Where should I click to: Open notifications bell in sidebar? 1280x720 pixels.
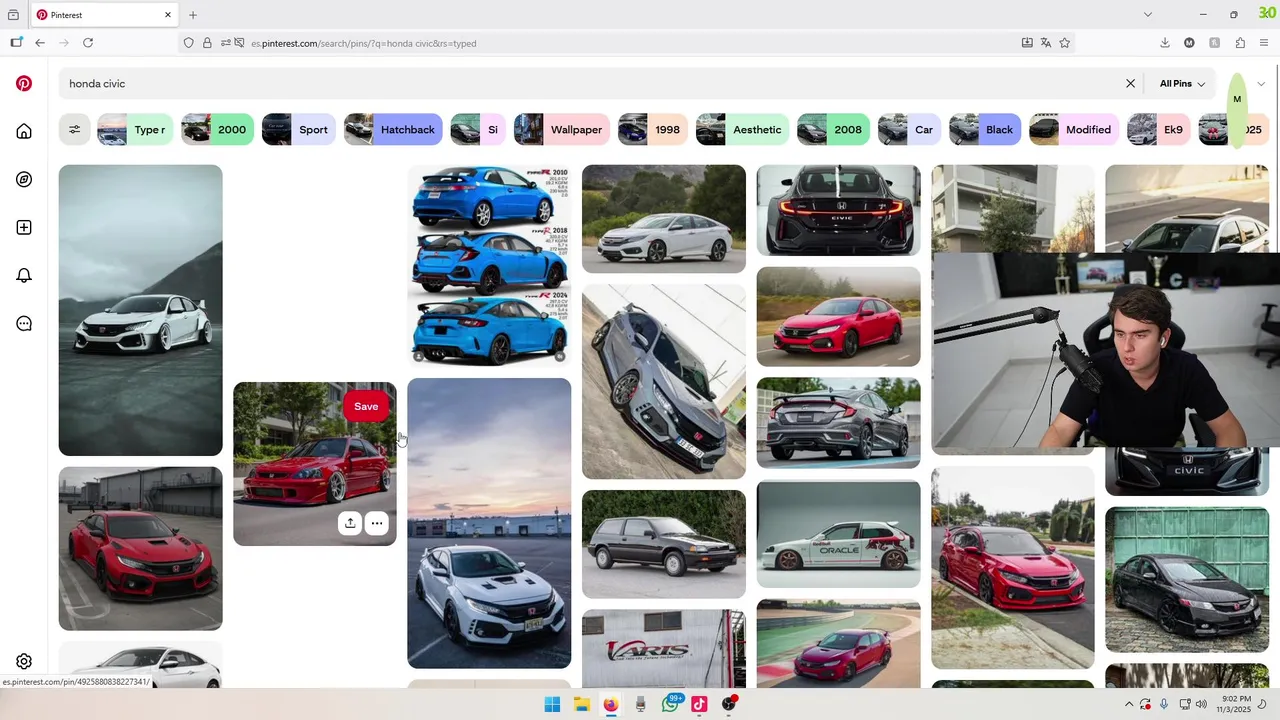point(24,276)
